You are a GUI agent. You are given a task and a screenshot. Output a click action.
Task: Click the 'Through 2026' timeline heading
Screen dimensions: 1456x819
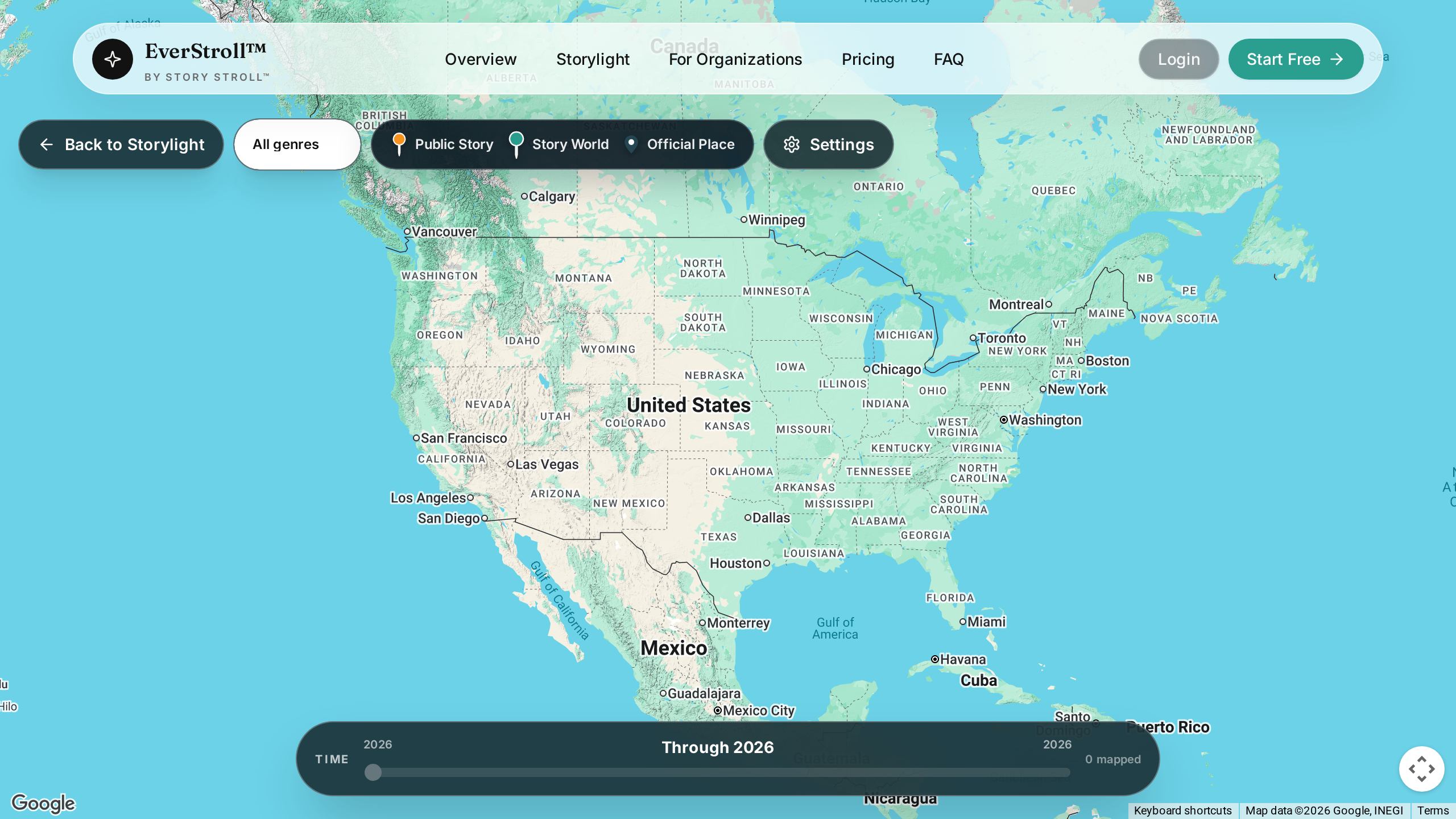(718, 747)
